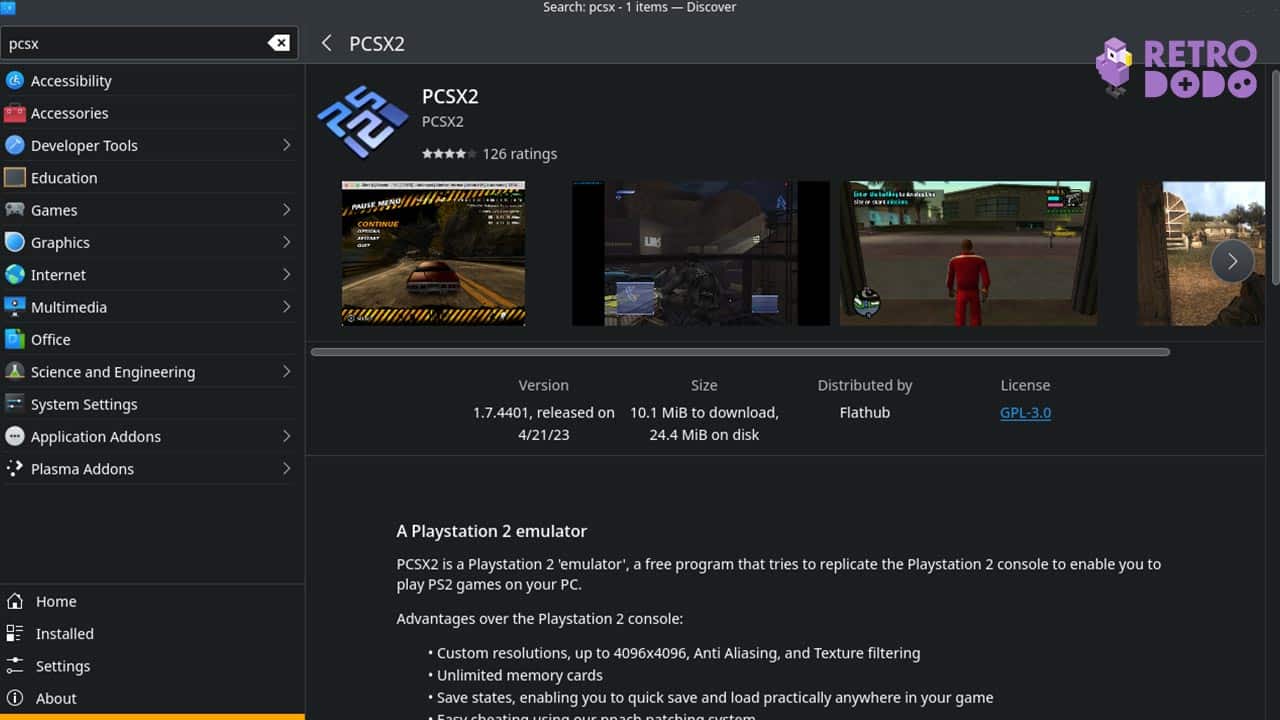Open the 126 ratings reviews

pyautogui.click(x=519, y=154)
